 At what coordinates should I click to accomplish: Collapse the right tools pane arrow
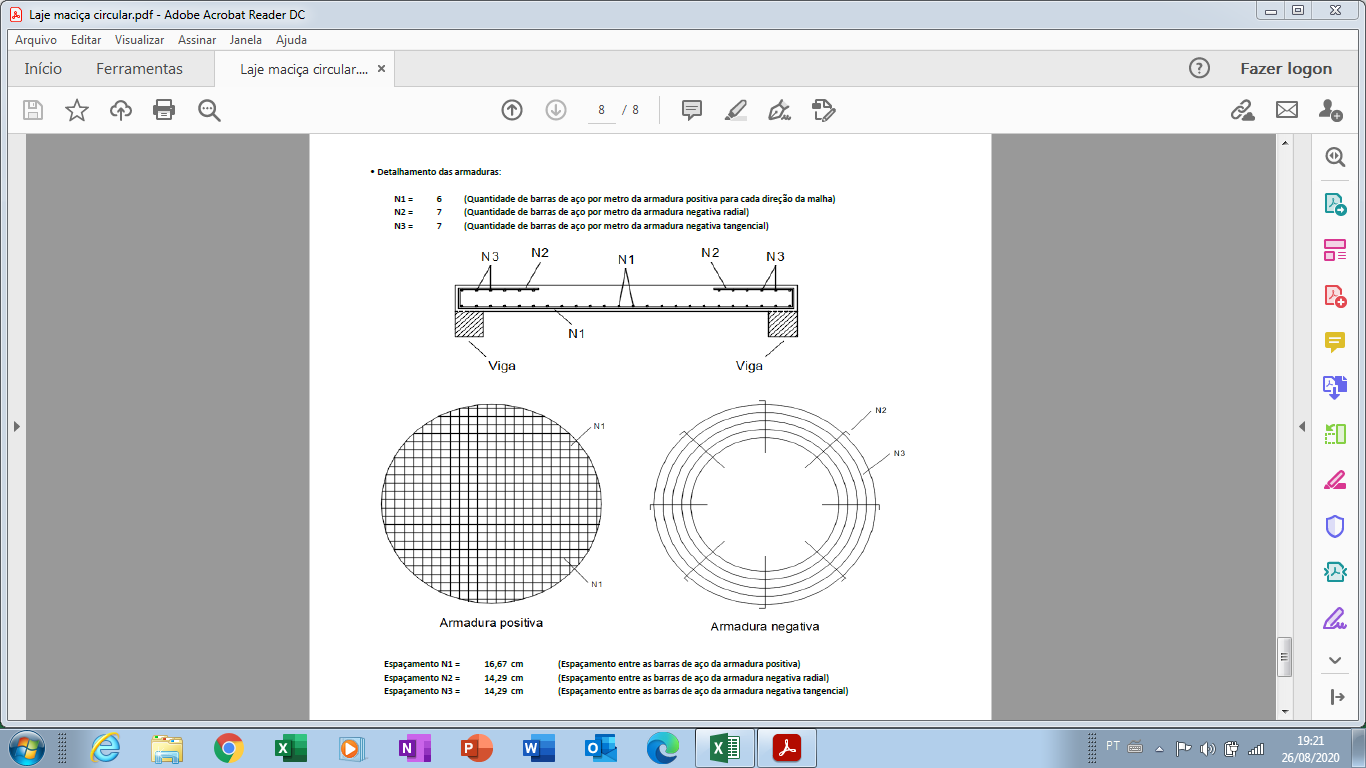click(1302, 426)
